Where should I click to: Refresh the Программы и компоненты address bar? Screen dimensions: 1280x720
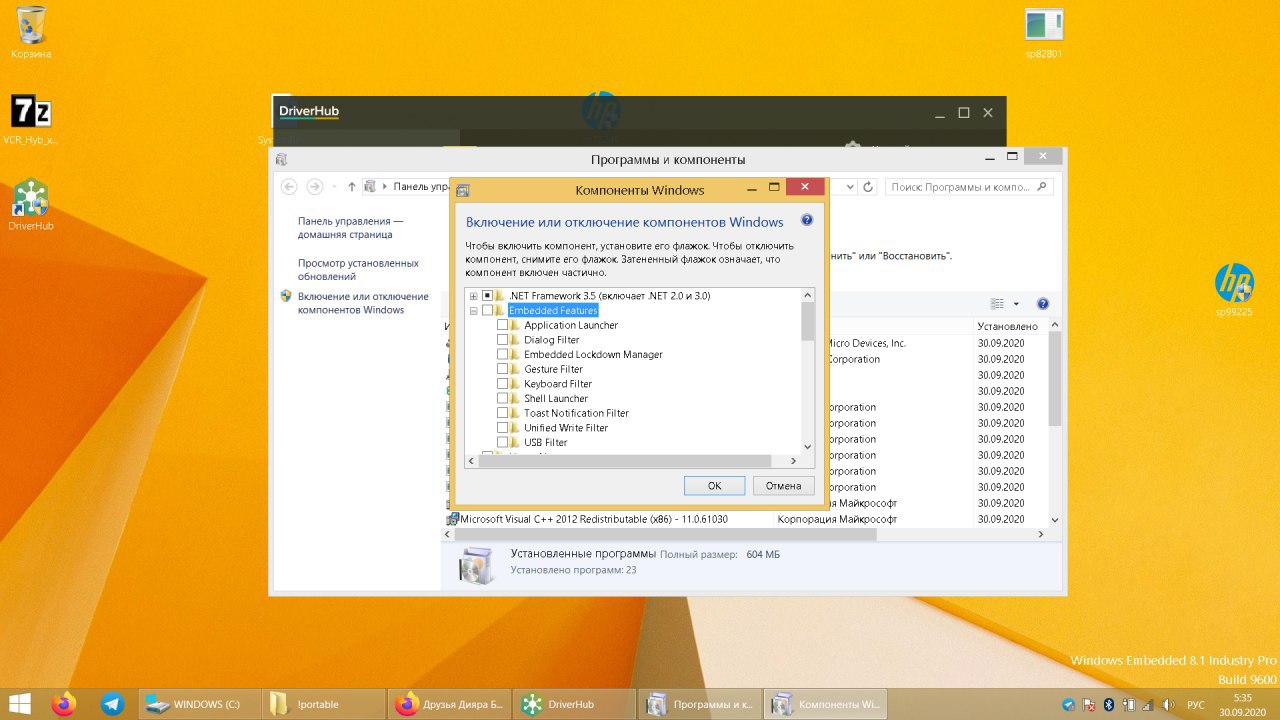point(868,187)
